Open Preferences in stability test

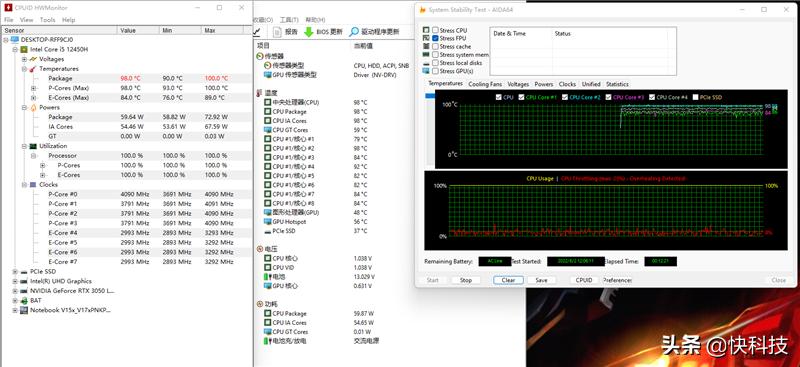(x=617, y=280)
